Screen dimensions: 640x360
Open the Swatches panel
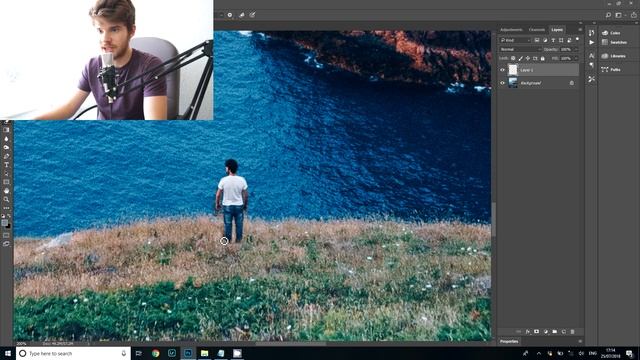pyautogui.click(x=614, y=42)
